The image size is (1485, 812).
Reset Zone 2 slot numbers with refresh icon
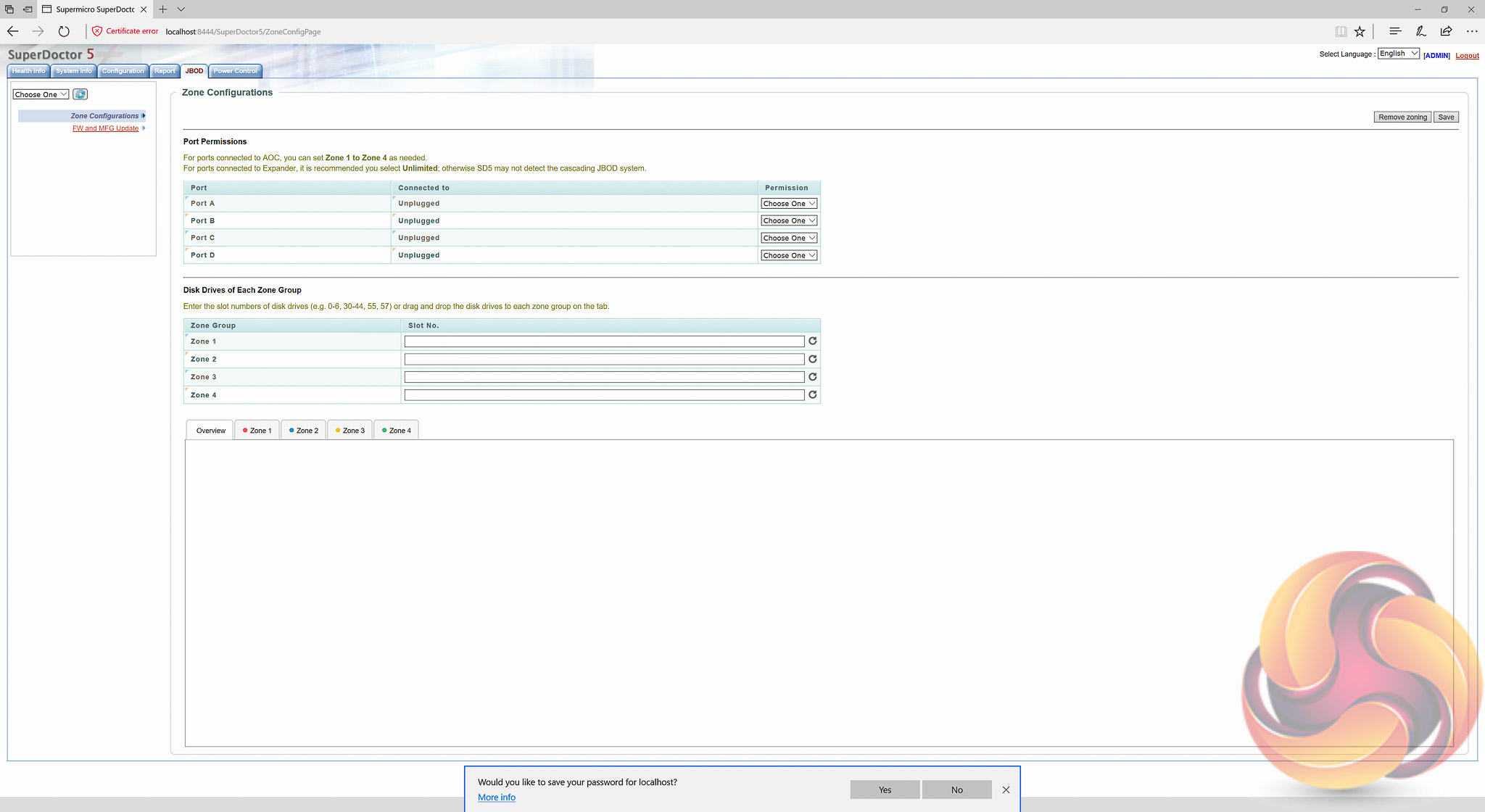point(812,359)
